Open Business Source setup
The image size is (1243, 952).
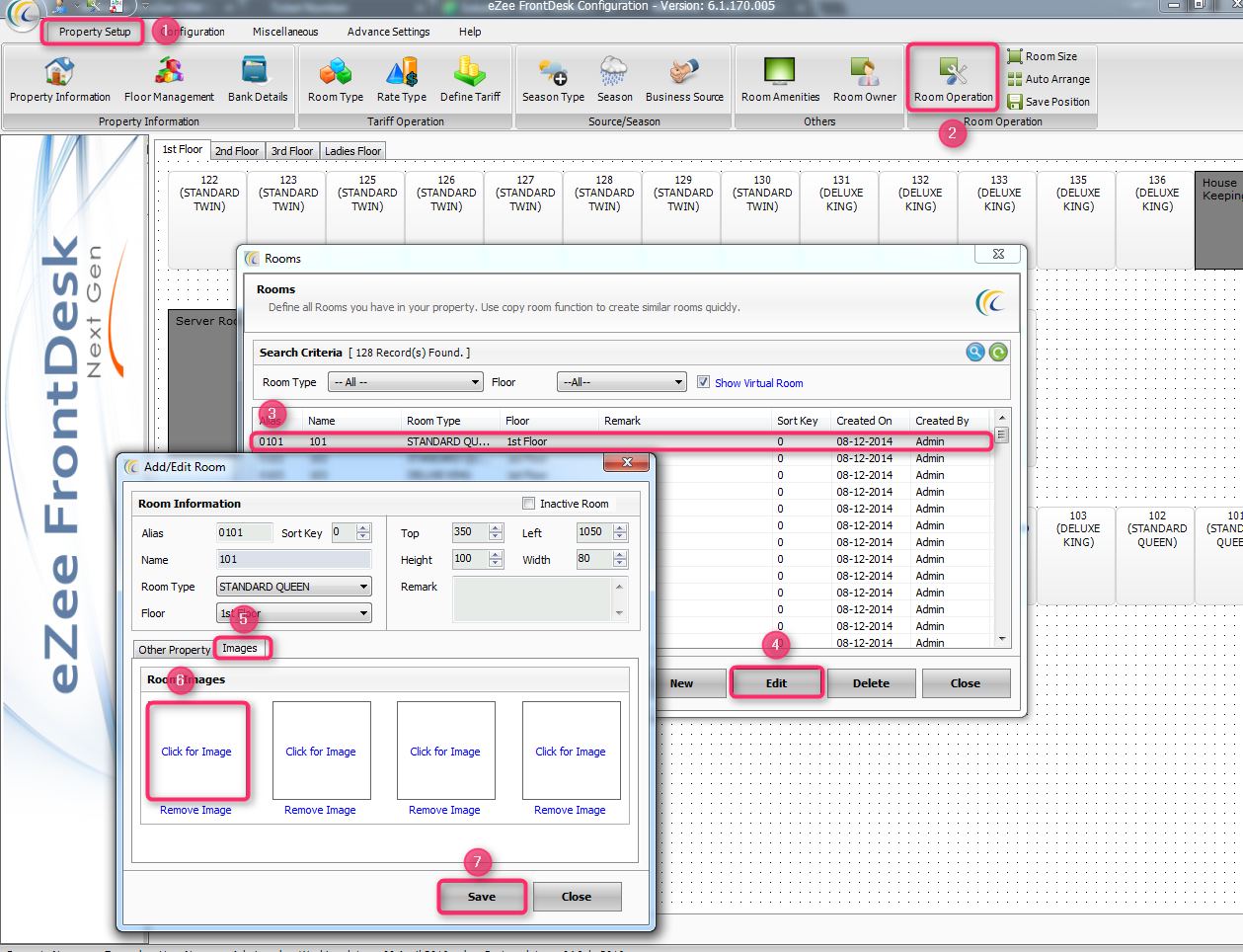pos(684,79)
